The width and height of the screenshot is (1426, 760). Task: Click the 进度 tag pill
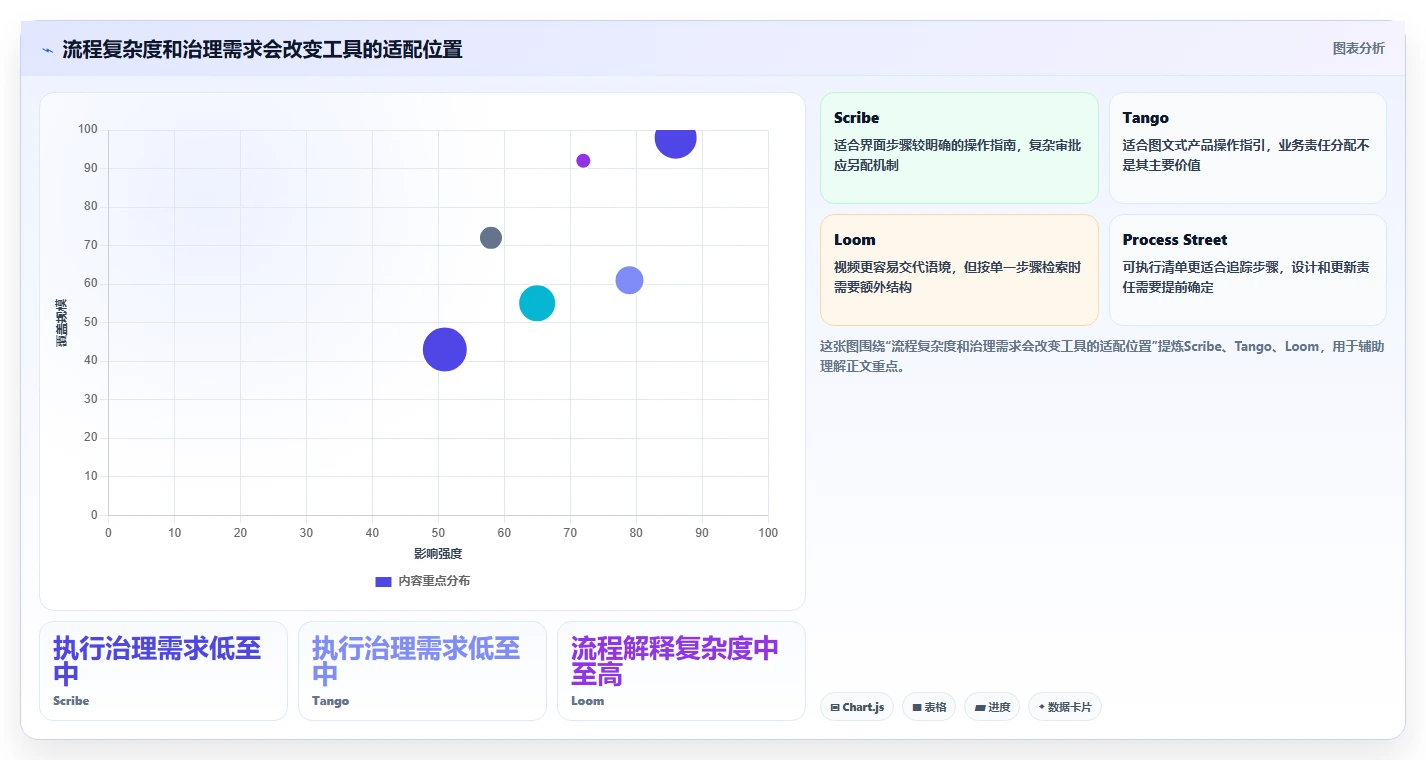(992, 707)
